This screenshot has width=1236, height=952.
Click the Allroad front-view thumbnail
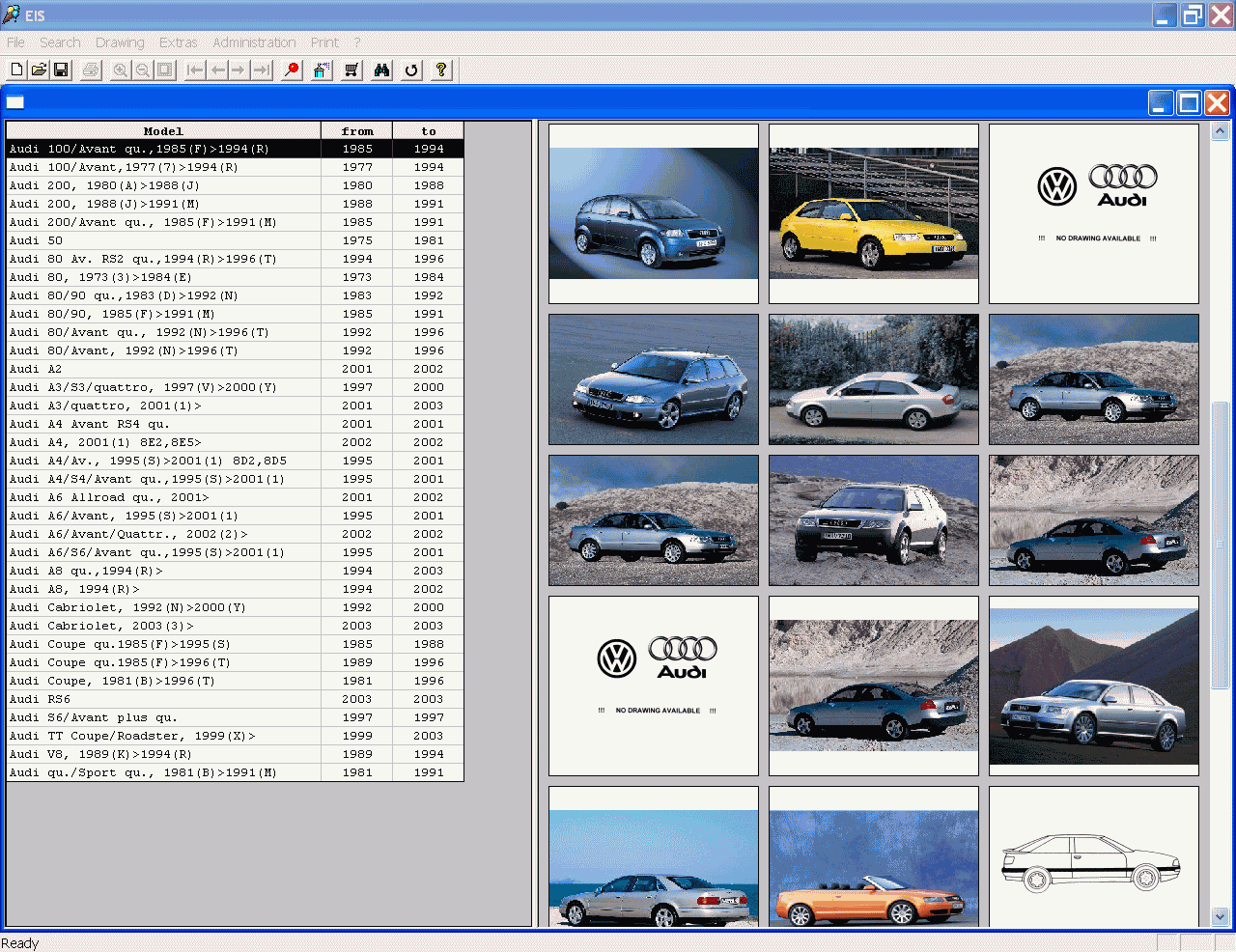coord(874,520)
